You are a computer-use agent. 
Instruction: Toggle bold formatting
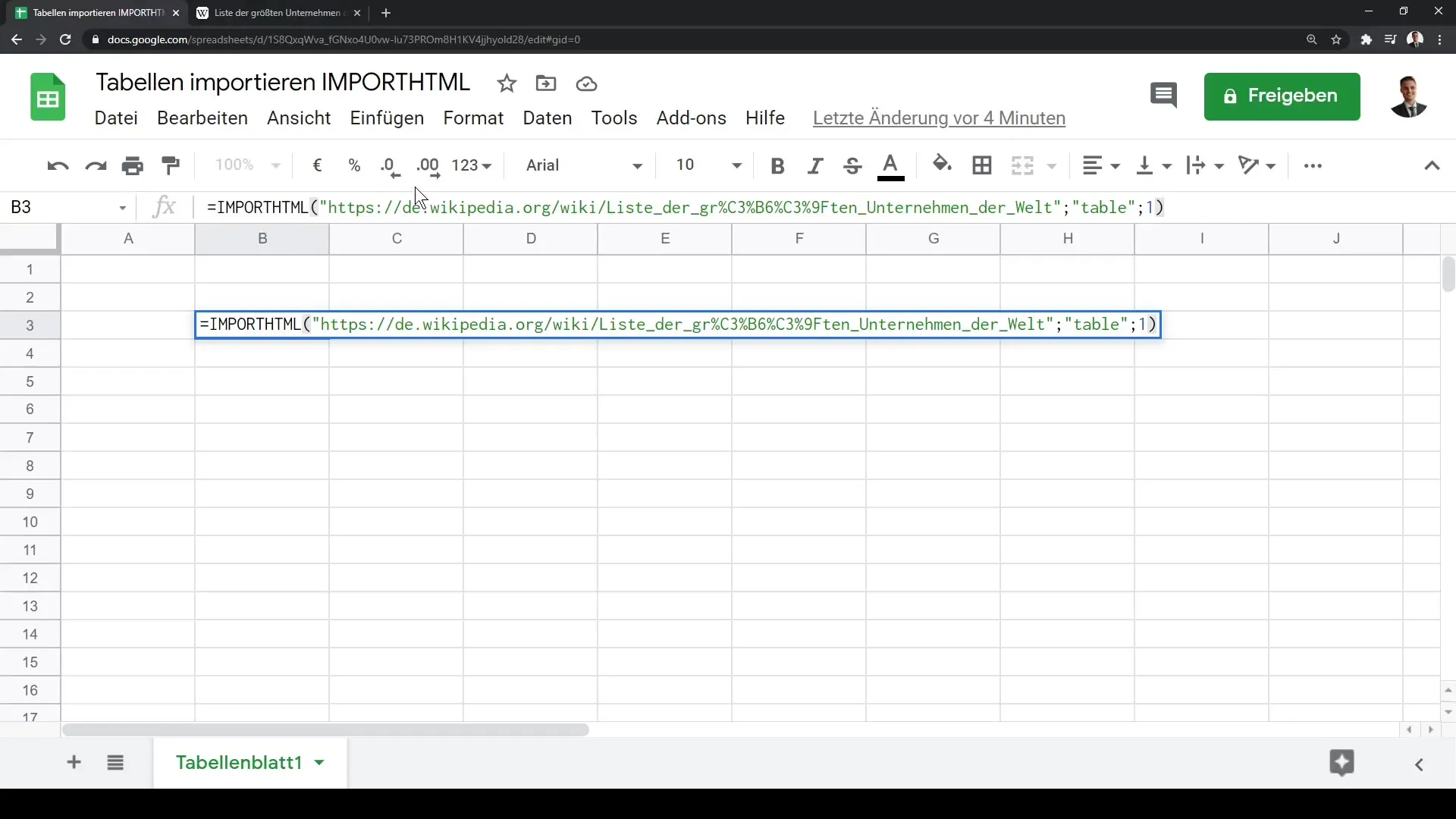click(777, 165)
